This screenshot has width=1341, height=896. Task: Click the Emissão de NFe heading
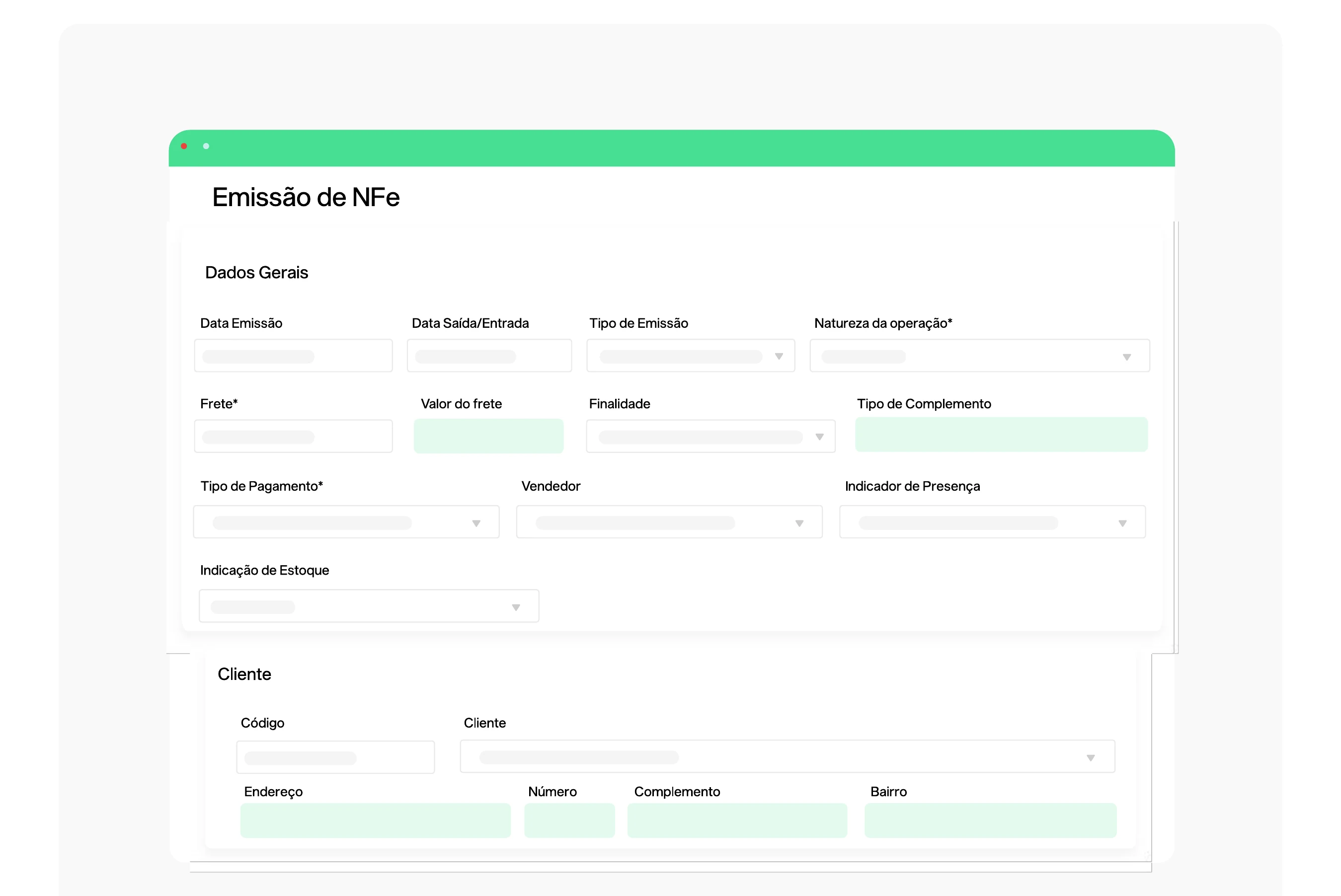click(x=306, y=197)
